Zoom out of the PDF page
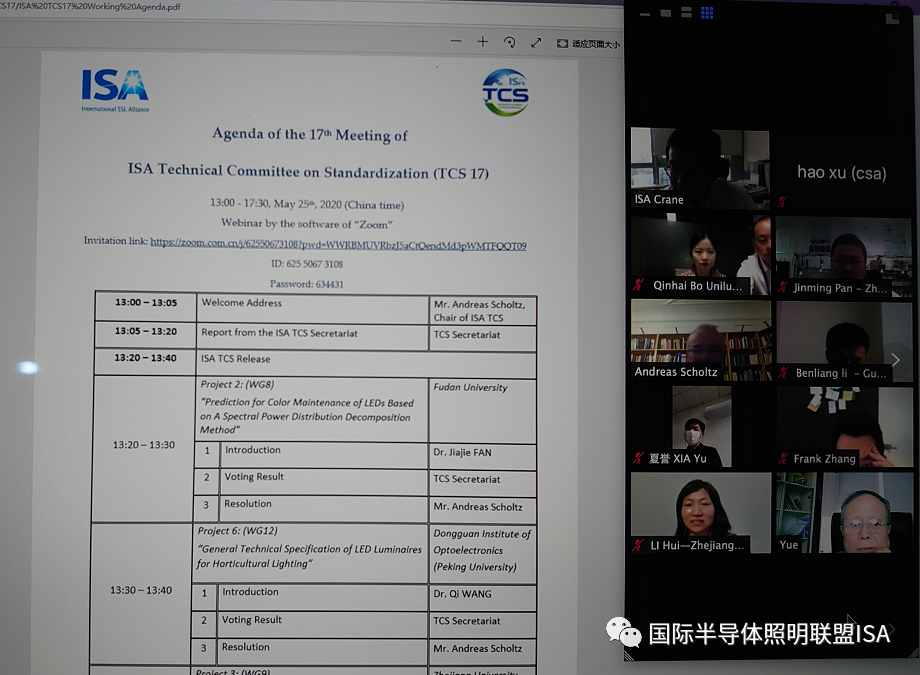Image resolution: width=920 pixels, height=675 pixels. point(456,42)
